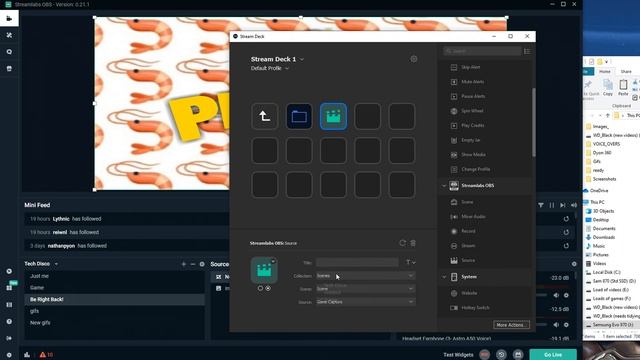Click the Test Widgets button

click(x=458, y=355)
